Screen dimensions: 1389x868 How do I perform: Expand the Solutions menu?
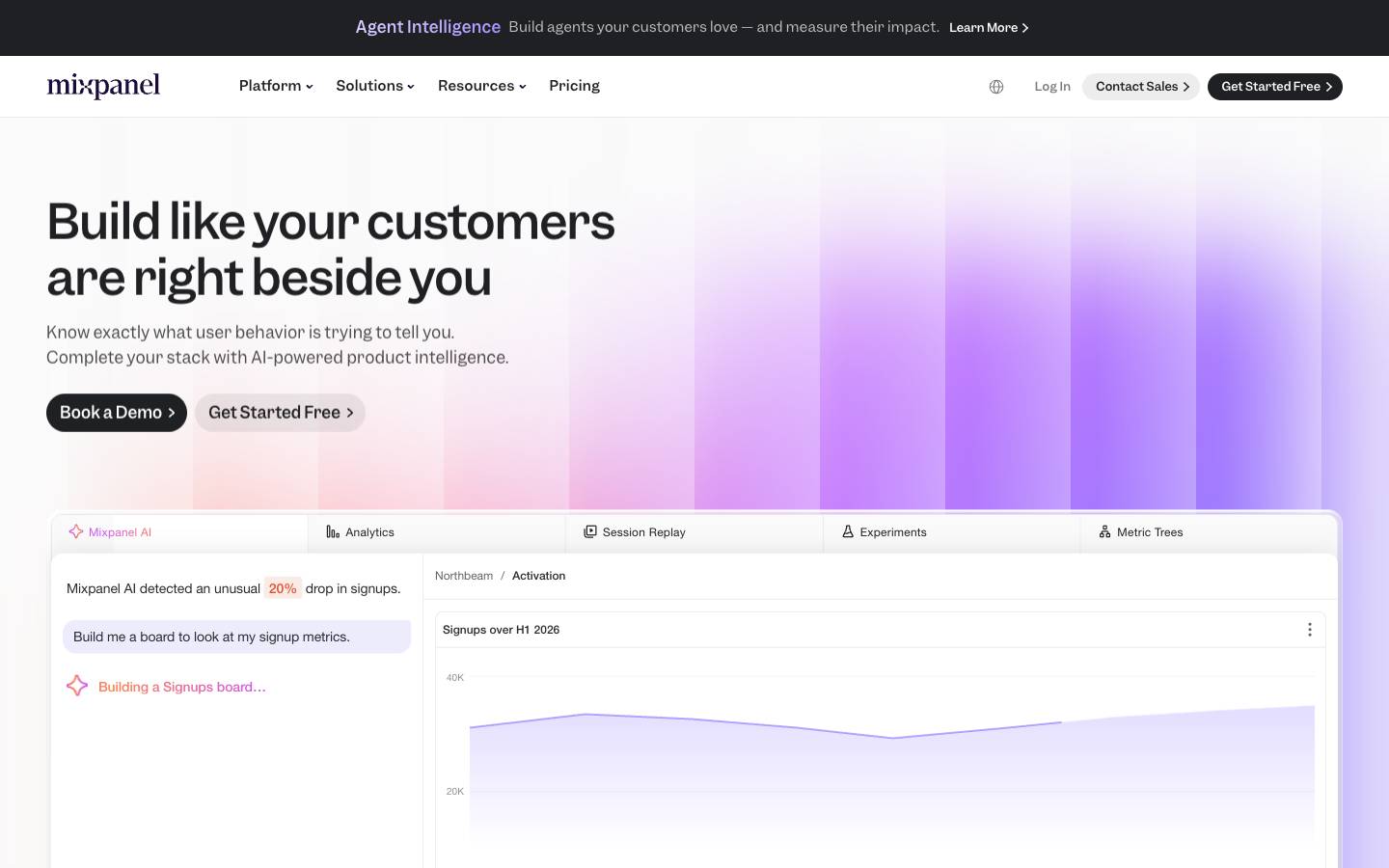375,86
